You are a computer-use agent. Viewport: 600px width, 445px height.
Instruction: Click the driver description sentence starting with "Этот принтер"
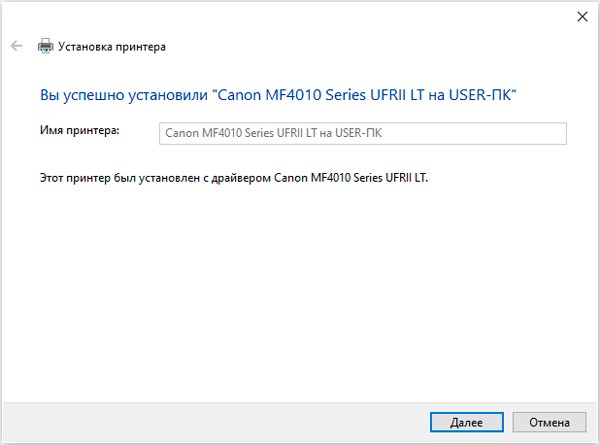tap(234, 178)
